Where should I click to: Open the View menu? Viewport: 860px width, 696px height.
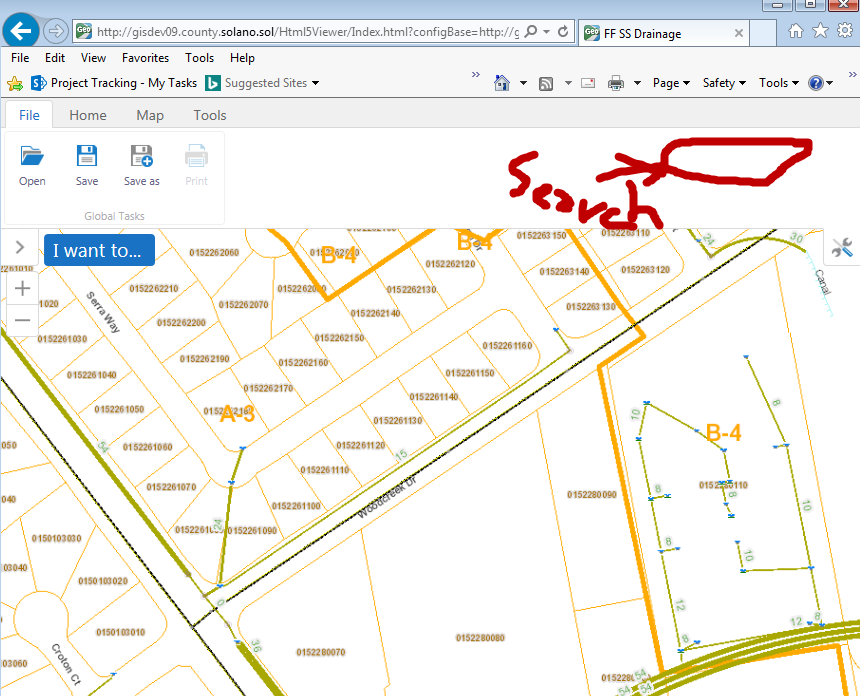93,58
